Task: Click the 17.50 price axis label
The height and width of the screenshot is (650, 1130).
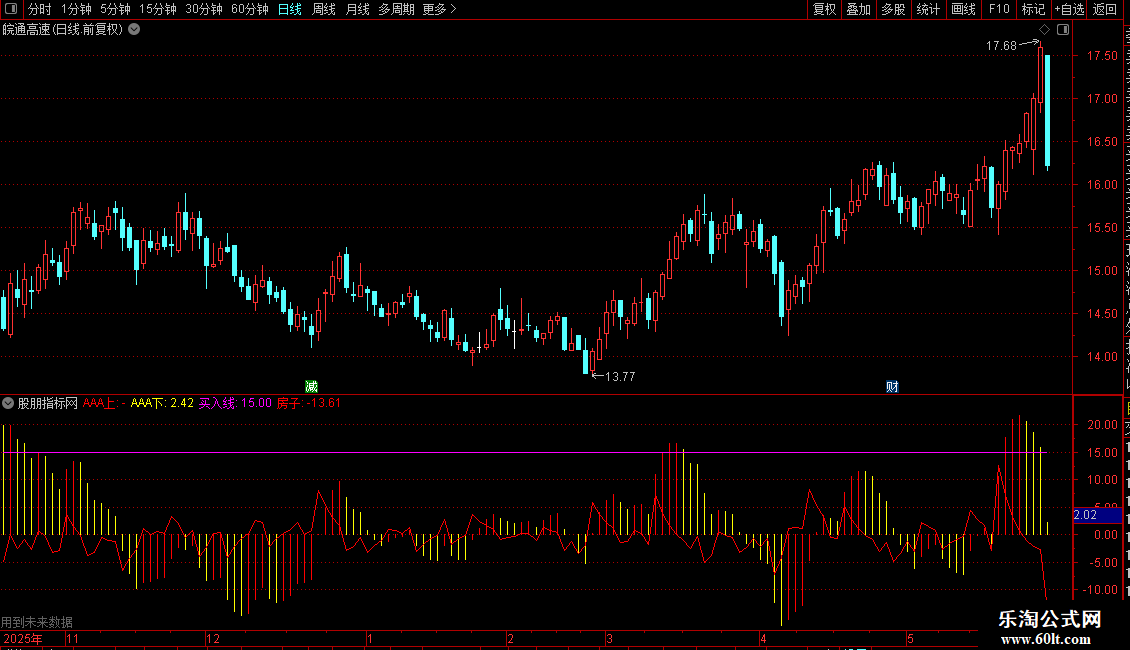Action: [1102, 56]
